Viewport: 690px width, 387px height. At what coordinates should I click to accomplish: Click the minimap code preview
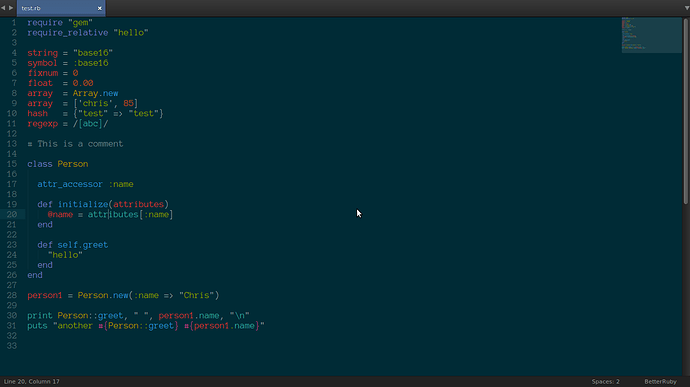(x=651, y=35)
